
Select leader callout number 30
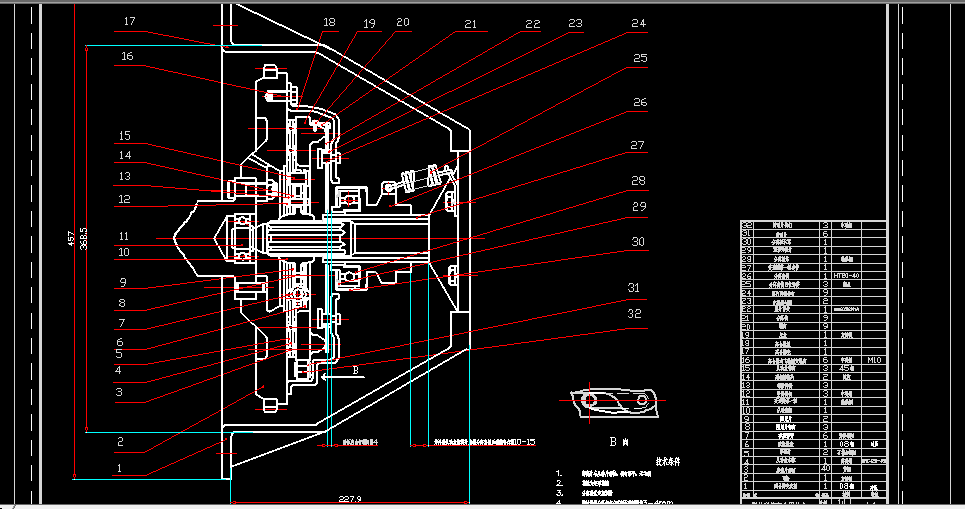pyautogui.click(x=638, y=242)
